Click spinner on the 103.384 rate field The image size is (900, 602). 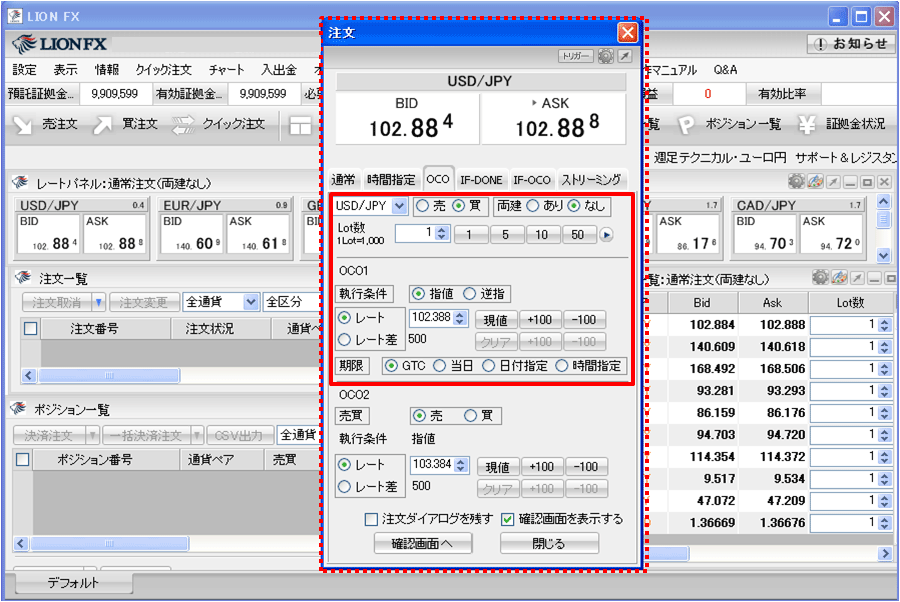(x=461, y=465)
